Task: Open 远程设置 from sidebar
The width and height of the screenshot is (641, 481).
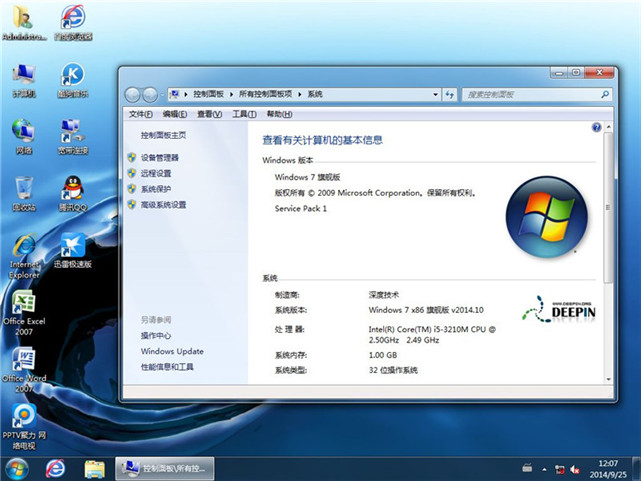Action: pyautogui.click(x=156, y=173)
